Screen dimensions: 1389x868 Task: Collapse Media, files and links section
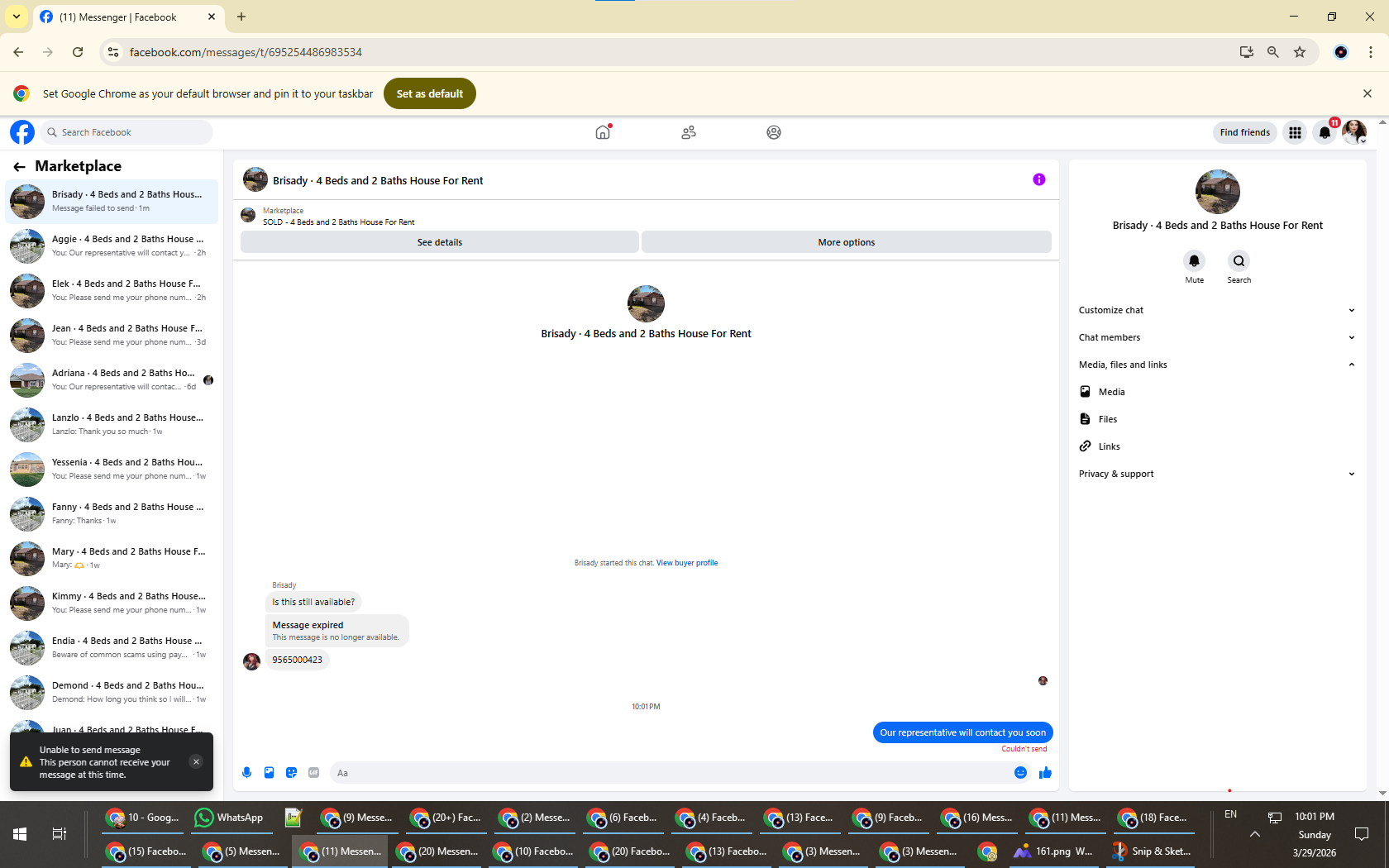(x=1217, y=365)
